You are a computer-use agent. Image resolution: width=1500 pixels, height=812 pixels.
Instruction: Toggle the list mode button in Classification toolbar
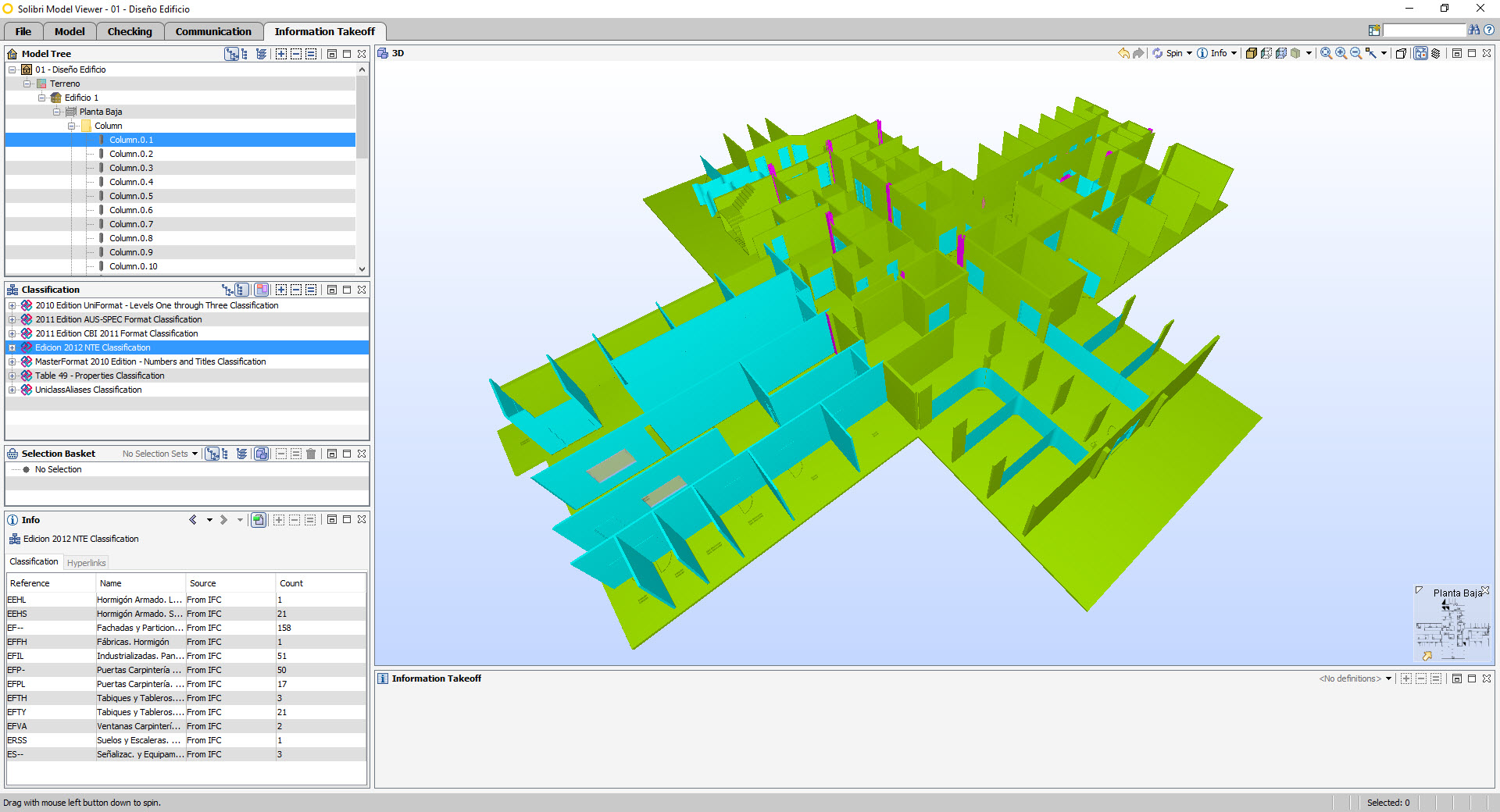(242, 290)
